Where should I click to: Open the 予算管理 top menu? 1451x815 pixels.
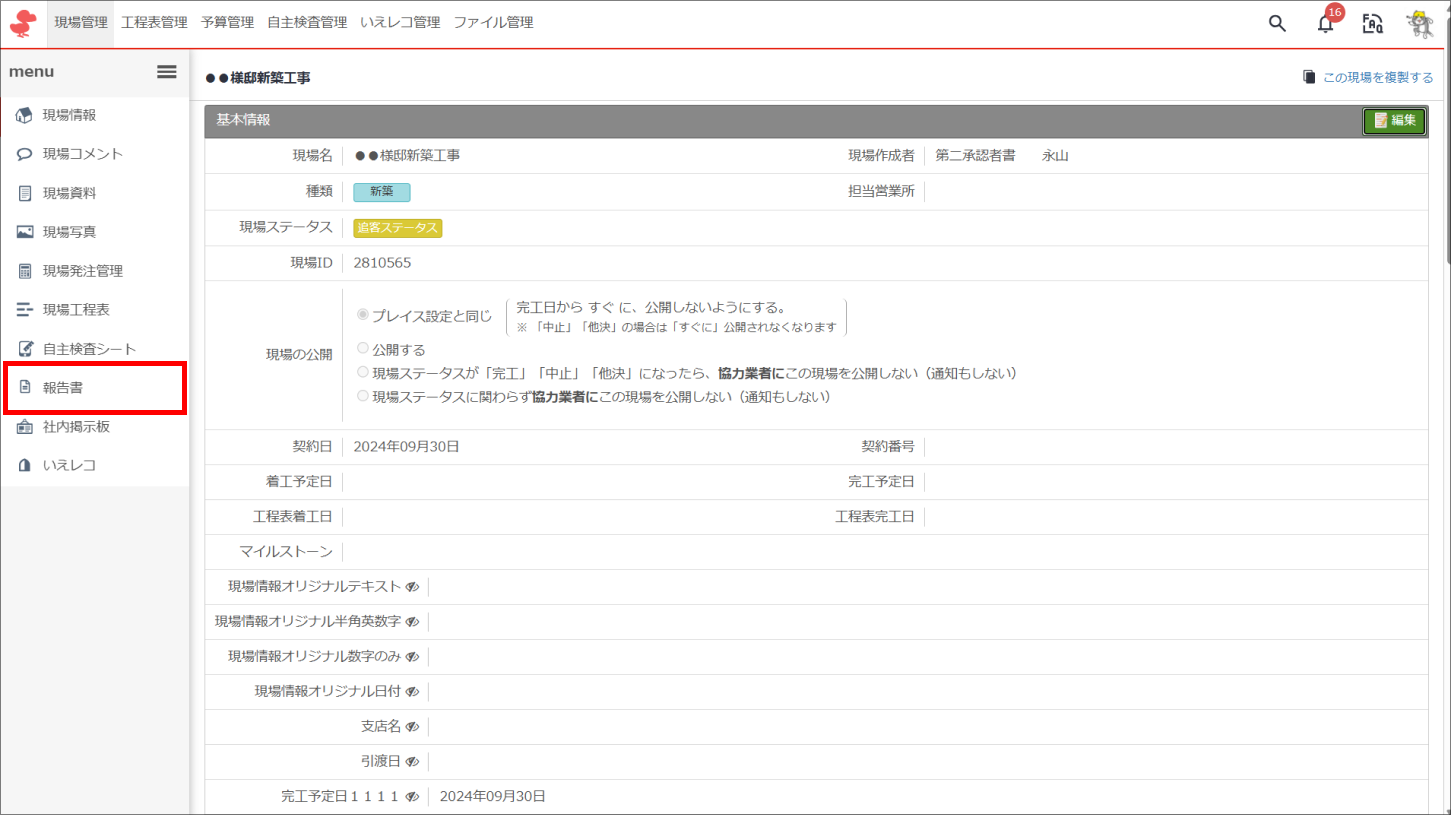point(227,22)
